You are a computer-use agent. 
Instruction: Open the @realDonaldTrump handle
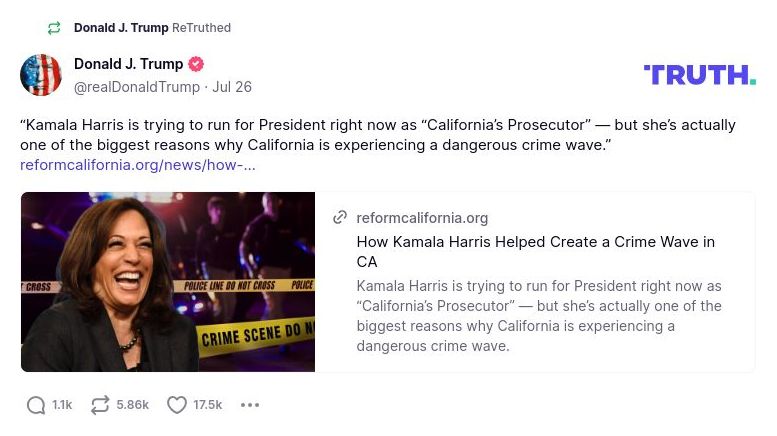coord(137,87)
